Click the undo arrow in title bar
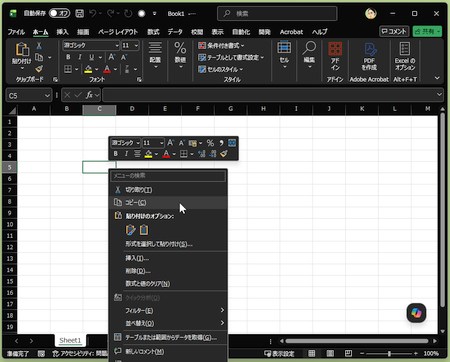450x362 pixels. click(x=93, y=13)
